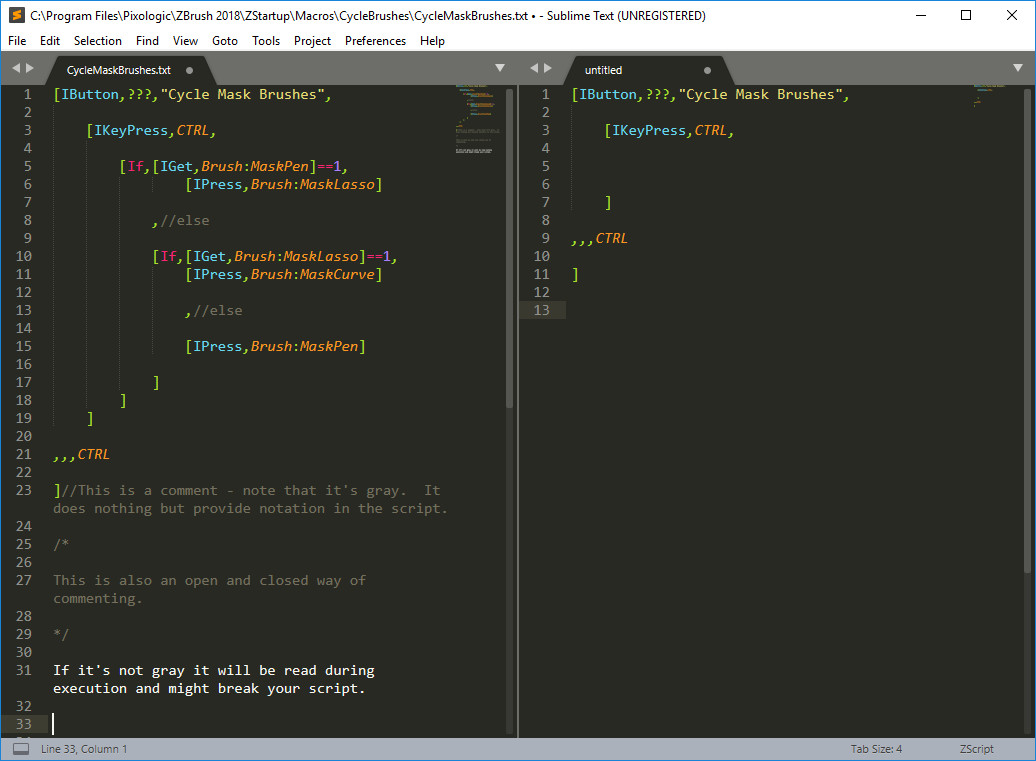Click the //else comment on line 8

pyautogui.click(x=184, y=221)
